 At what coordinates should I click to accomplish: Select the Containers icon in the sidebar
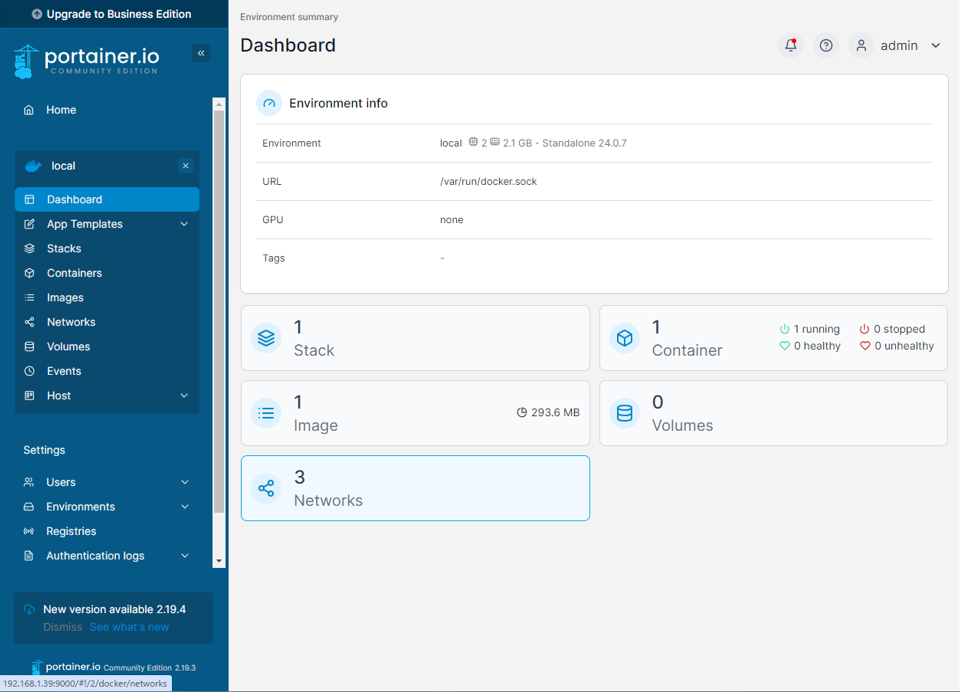tap(28, 272)
